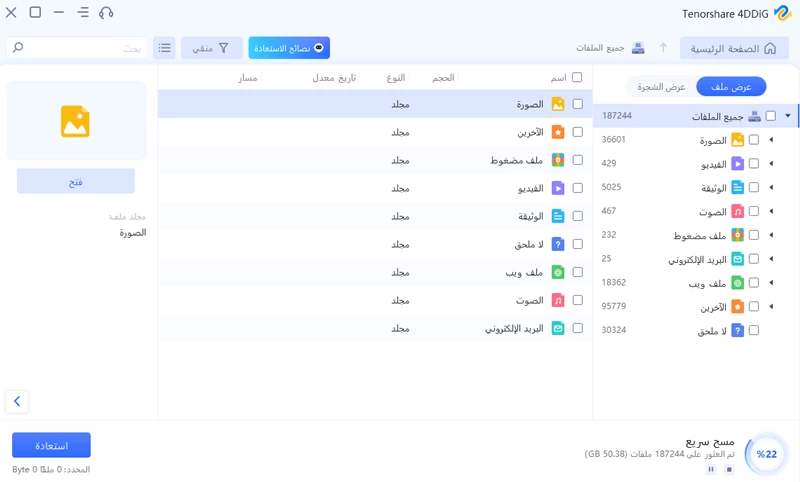This screenshot has height=482, width=800.
Task: Check the ملف مضغوط row checkbox in list
Action: (x=578, y=160)
